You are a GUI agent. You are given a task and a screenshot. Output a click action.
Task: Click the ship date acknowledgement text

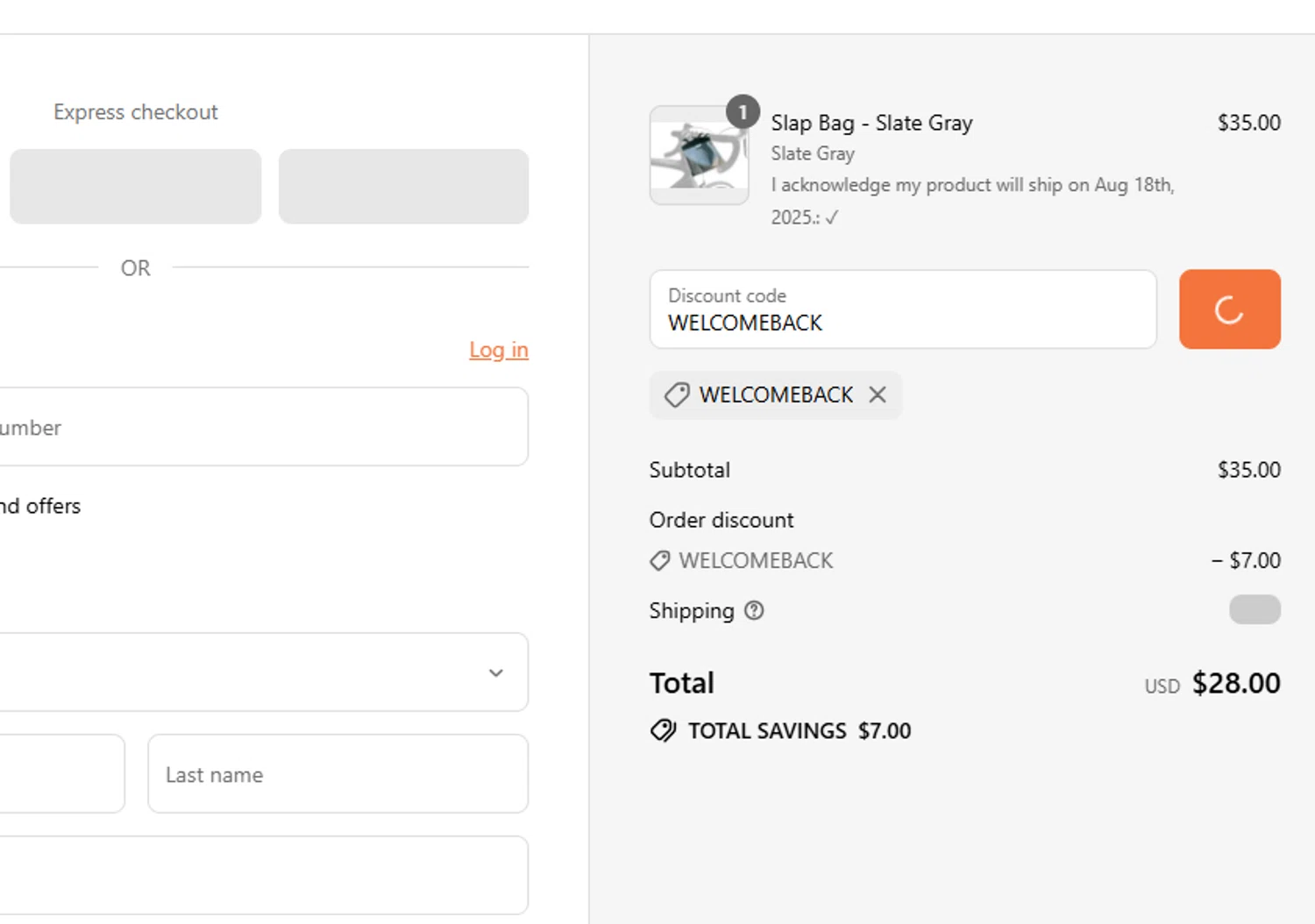972,201
